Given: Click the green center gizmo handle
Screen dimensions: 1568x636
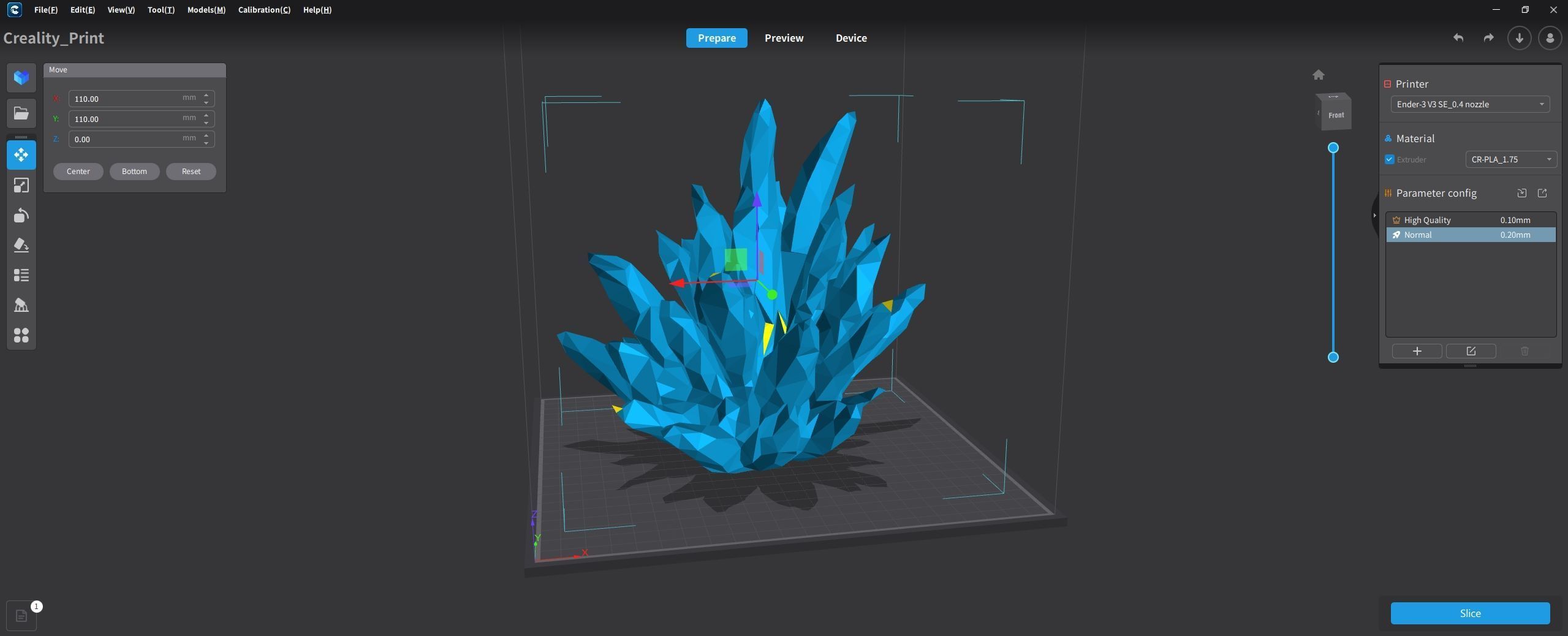Looking at the screenshot, I should tap(772, 295).
